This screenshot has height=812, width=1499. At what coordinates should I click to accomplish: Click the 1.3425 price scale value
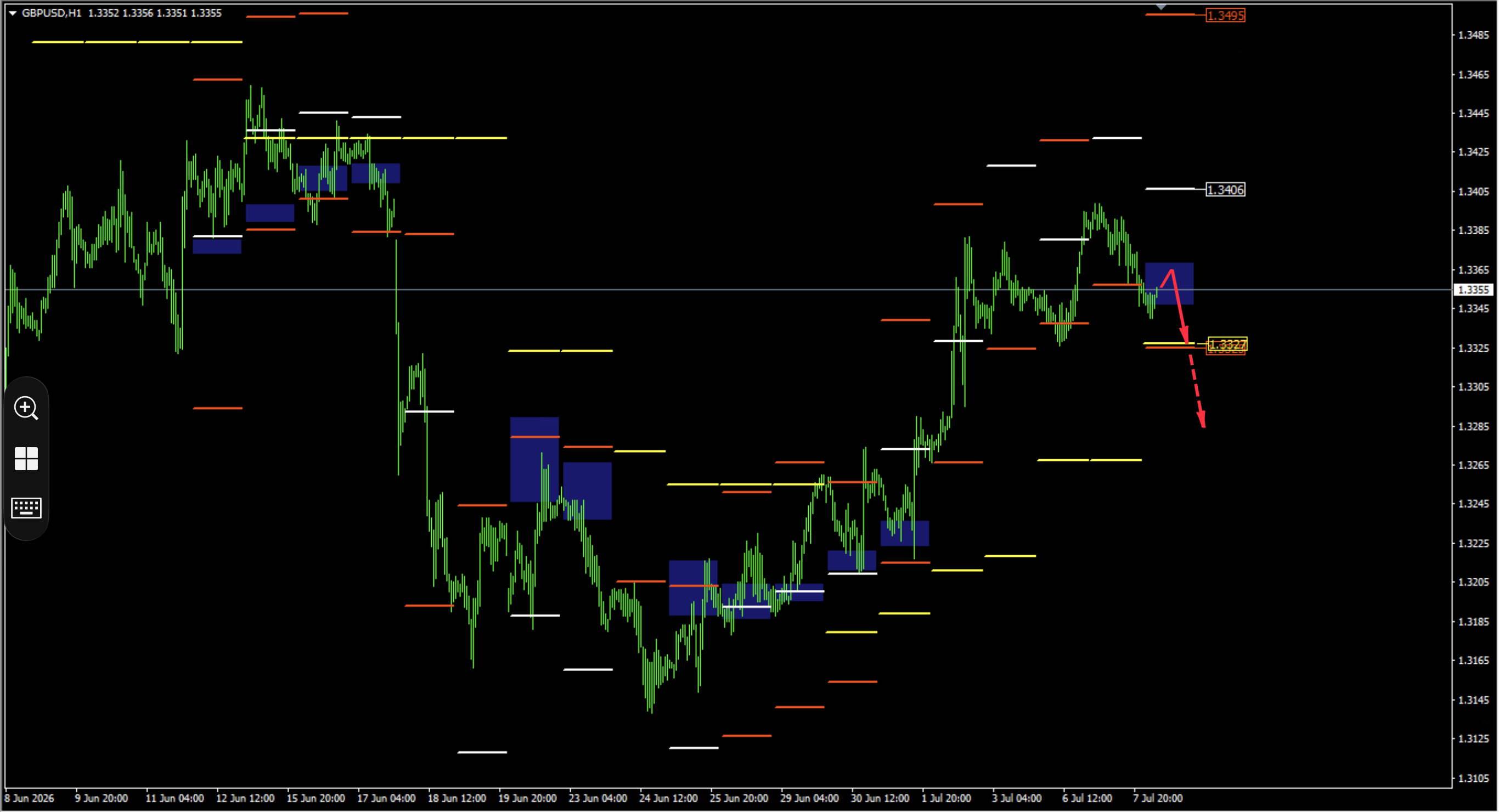1473,152
